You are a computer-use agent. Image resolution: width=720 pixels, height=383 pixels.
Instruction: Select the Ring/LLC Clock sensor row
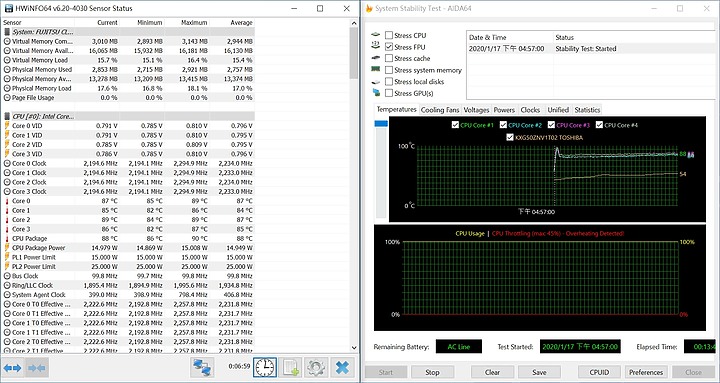tap(128, 285)
